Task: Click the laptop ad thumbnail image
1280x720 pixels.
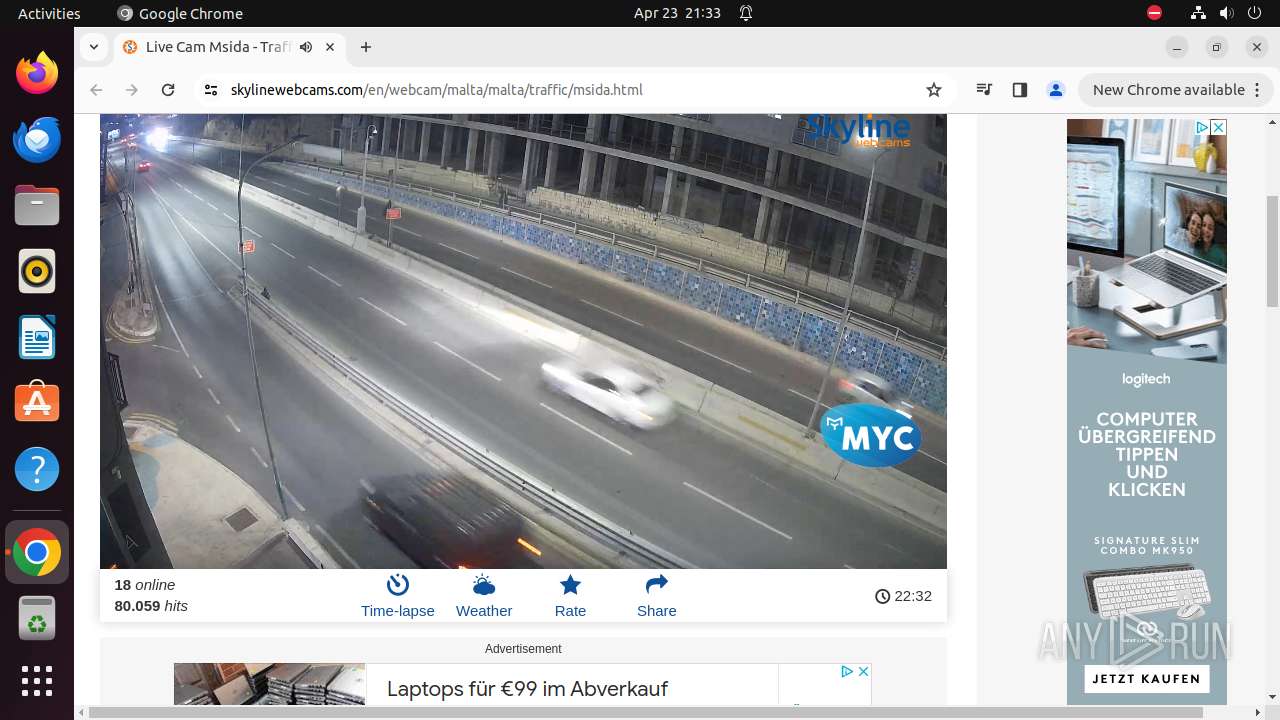Action: 269,685
